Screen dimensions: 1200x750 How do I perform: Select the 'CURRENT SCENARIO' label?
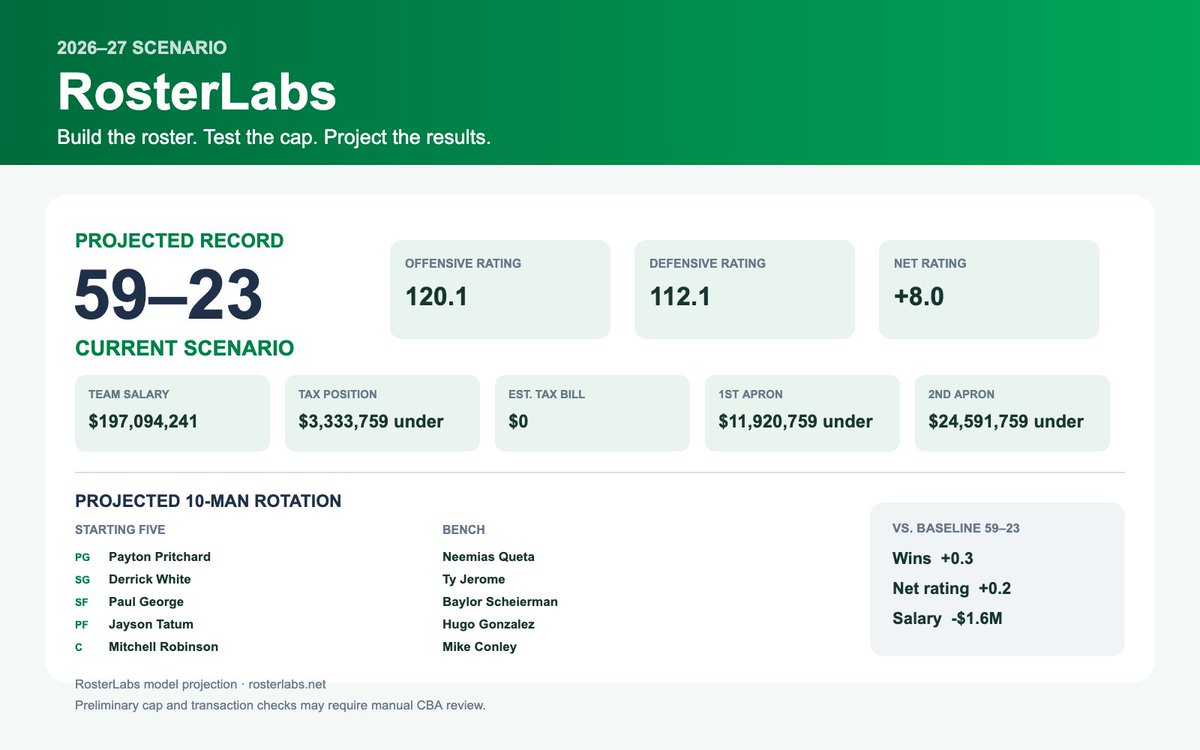pyautogui.click(x=184, y=348)
